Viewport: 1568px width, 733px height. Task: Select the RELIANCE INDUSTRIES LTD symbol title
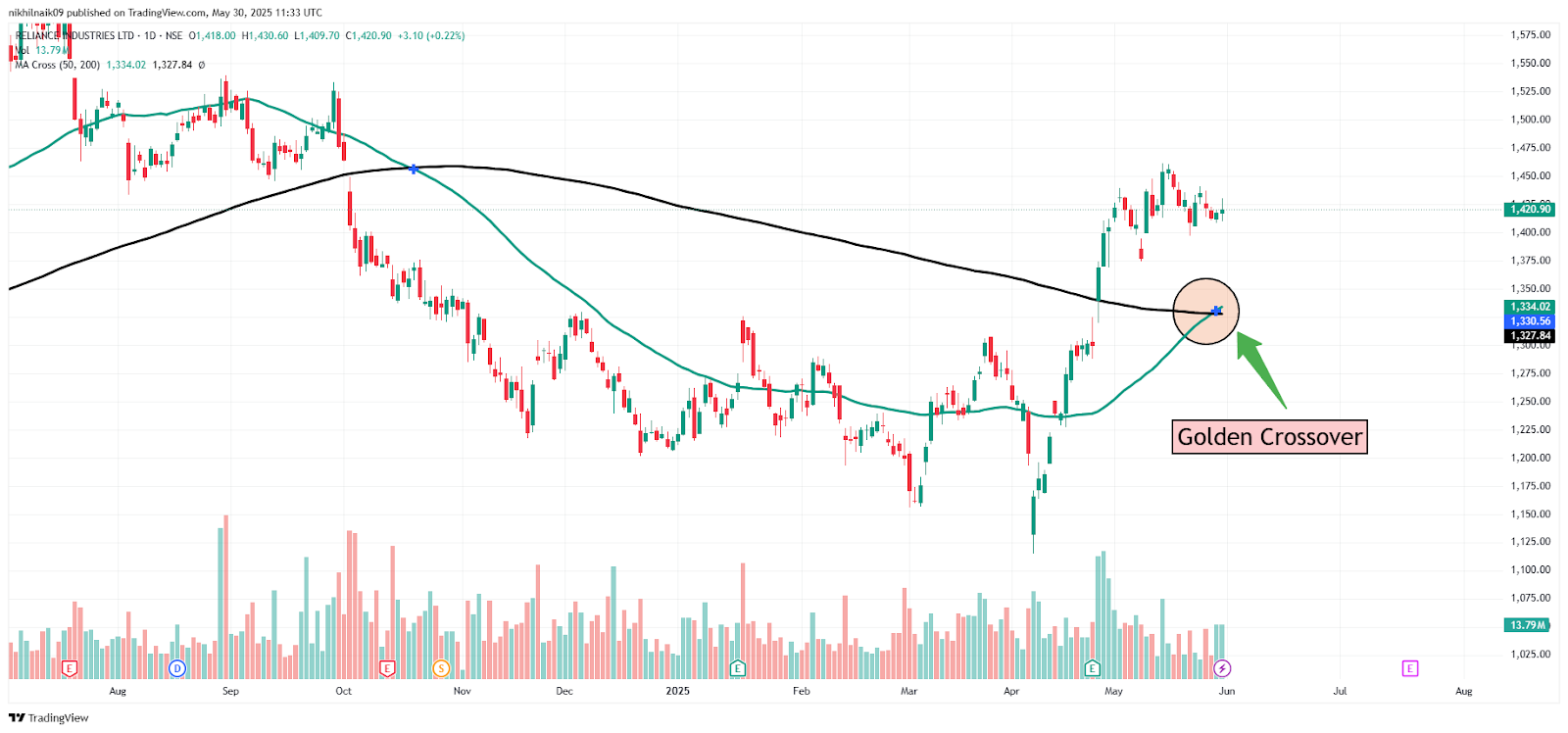(x=74, y=35)
